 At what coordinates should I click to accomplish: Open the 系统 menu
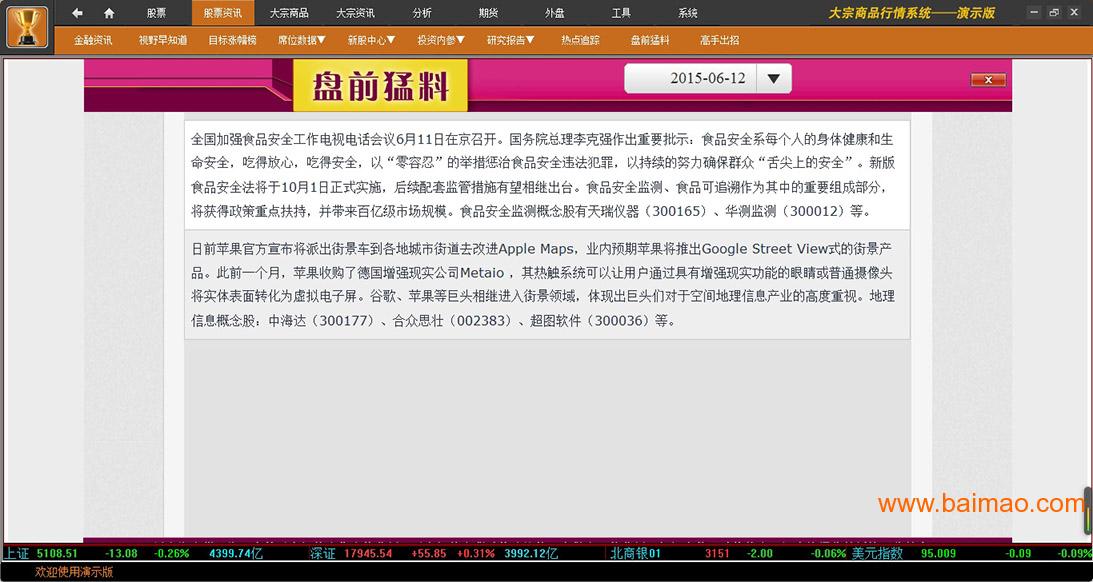pyautogui.click(x=688, y=13)
